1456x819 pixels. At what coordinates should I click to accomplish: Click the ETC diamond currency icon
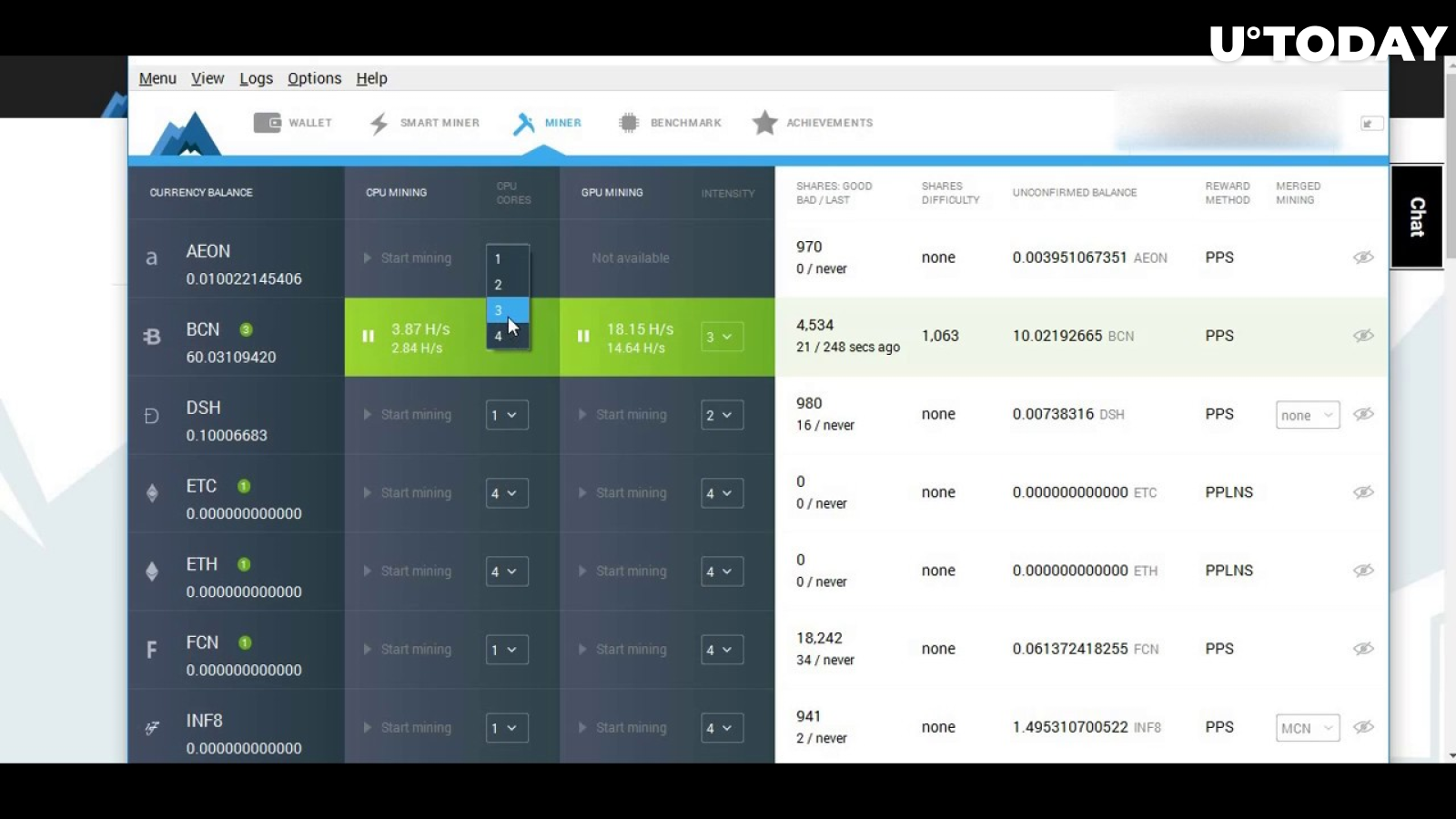coord(152,493)
